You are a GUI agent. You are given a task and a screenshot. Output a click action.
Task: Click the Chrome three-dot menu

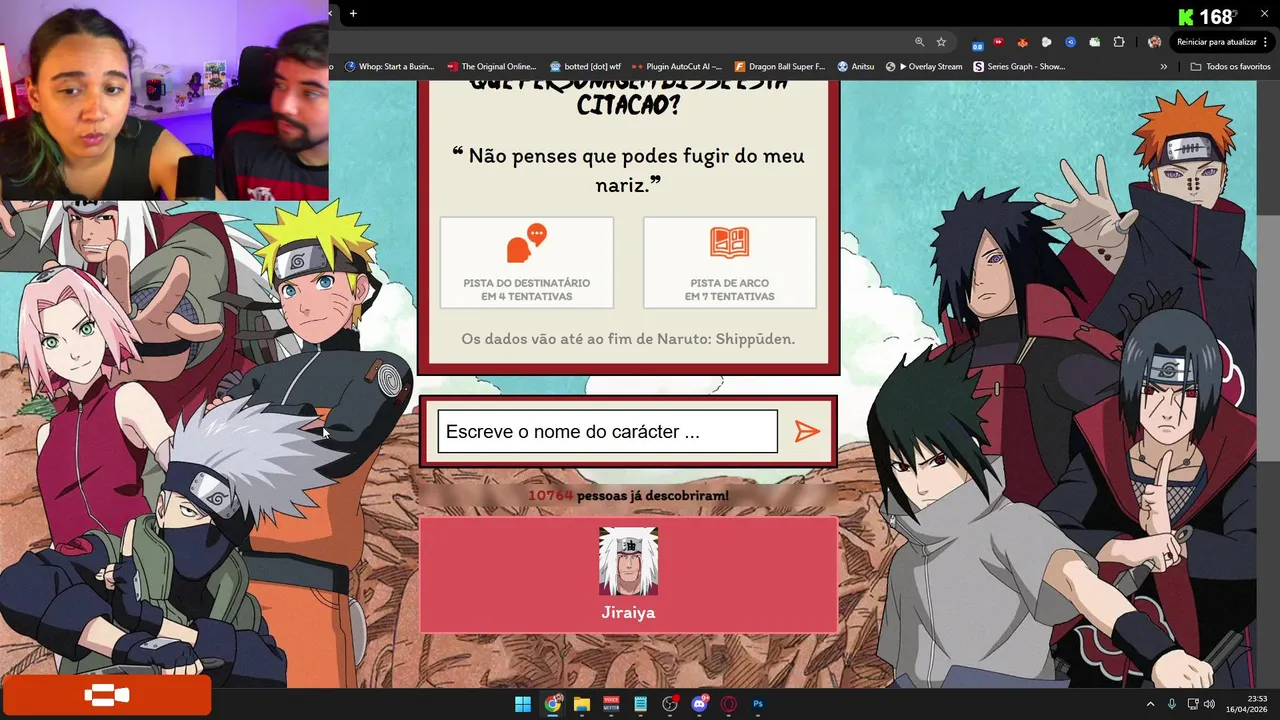click(x=1267, y=42)
